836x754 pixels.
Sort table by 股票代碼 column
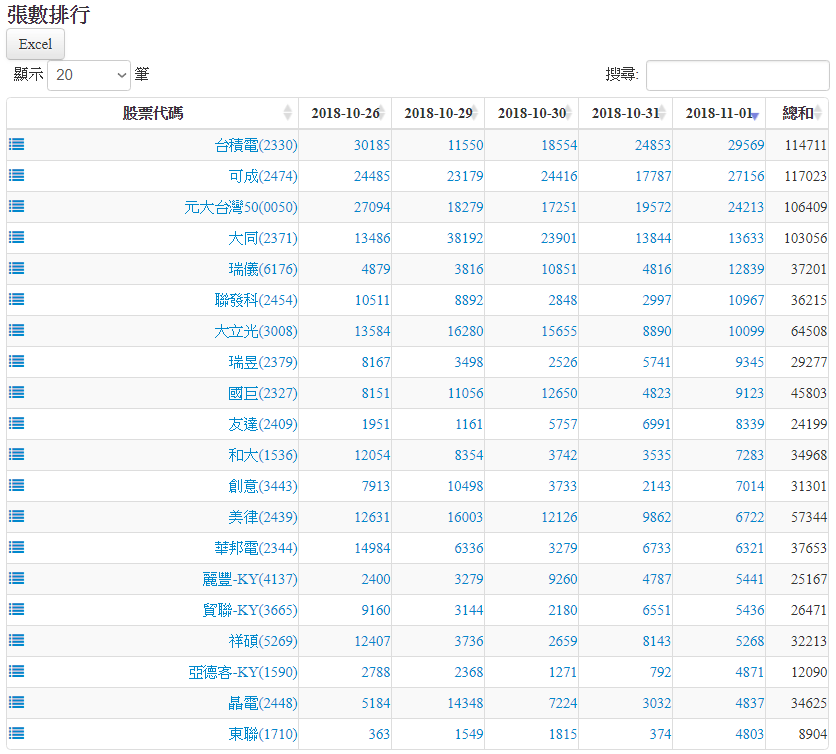coord(153,113)
